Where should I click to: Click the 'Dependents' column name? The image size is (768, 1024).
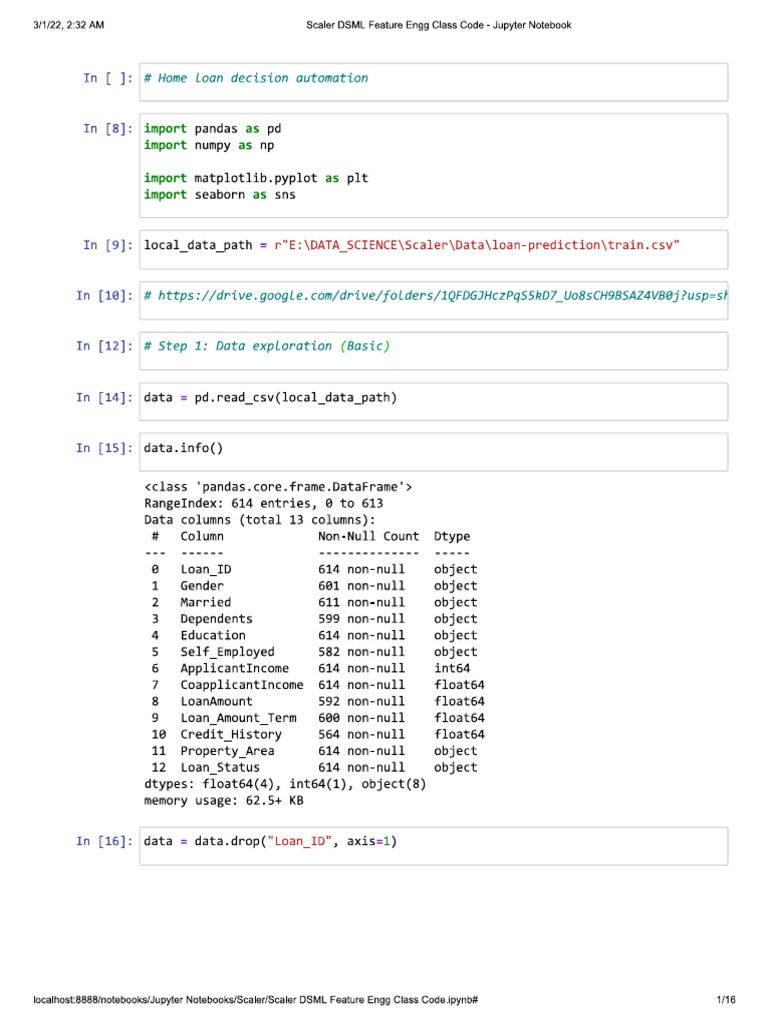217,619
